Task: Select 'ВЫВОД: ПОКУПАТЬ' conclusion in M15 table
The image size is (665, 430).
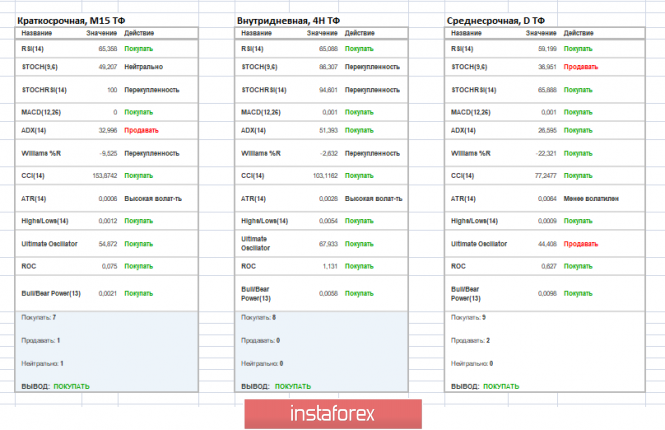Action: coord(56,386)
